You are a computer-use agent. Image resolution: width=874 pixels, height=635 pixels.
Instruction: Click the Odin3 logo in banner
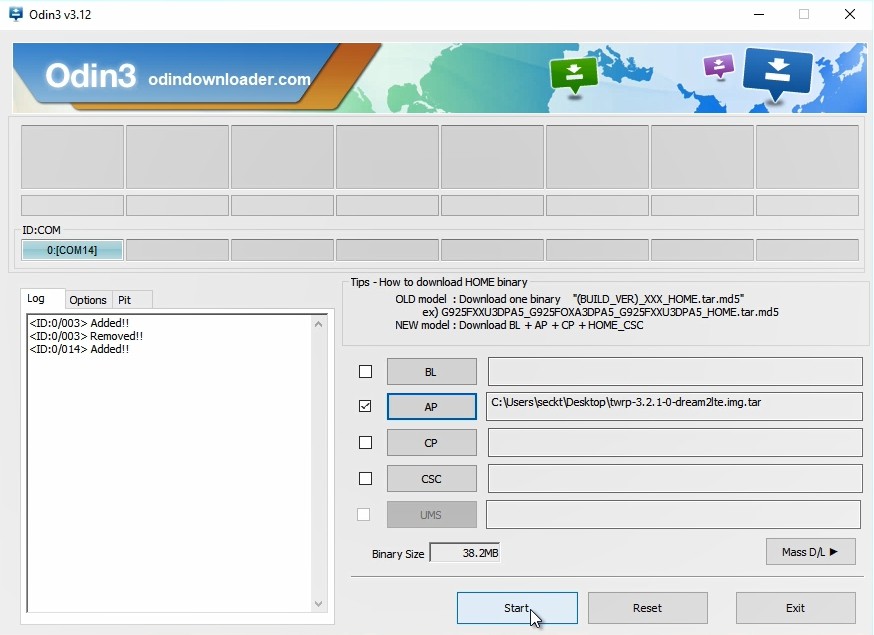pyautogui.click(x=90, y=77)
